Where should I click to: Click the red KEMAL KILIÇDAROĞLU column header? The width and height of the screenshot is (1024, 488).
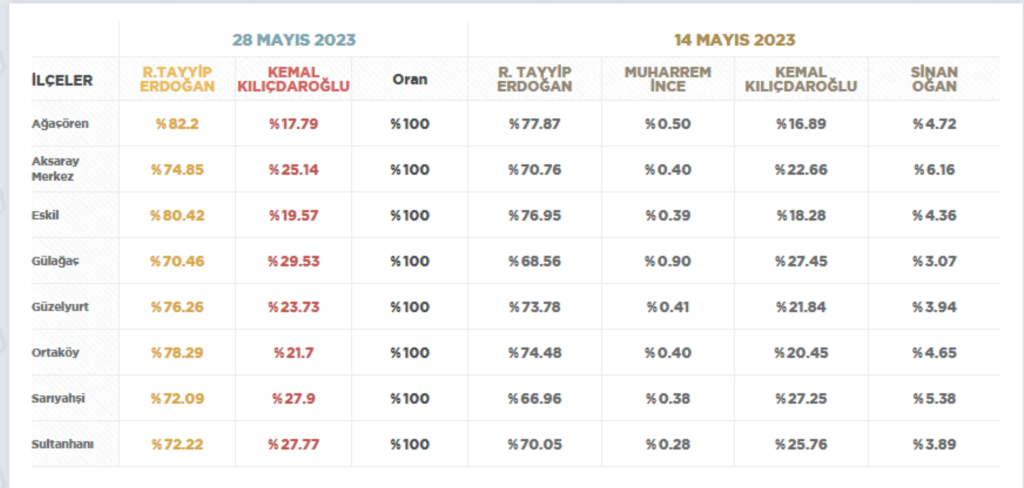[294, 79]
